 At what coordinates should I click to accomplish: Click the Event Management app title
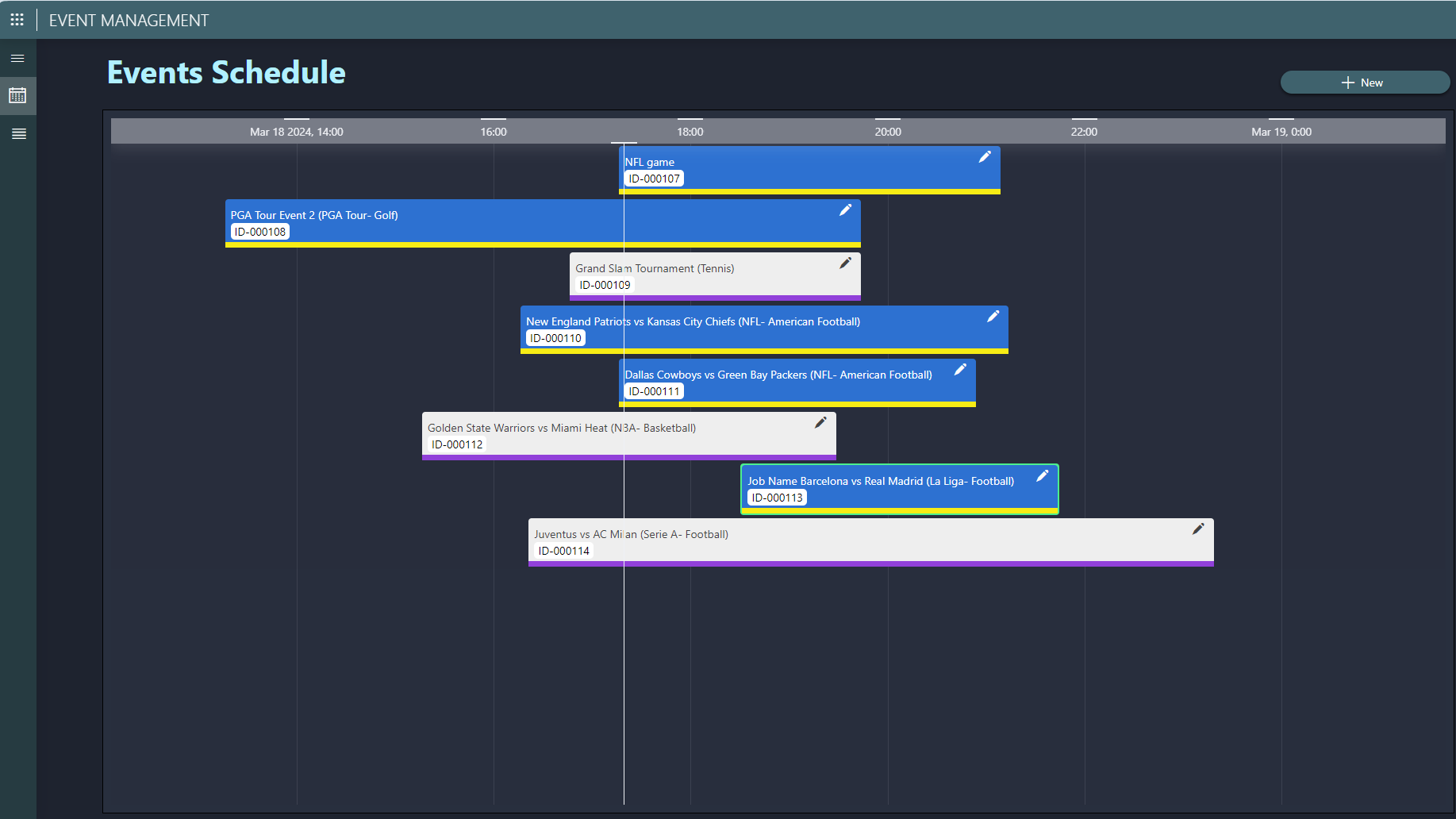coord(129,21)
